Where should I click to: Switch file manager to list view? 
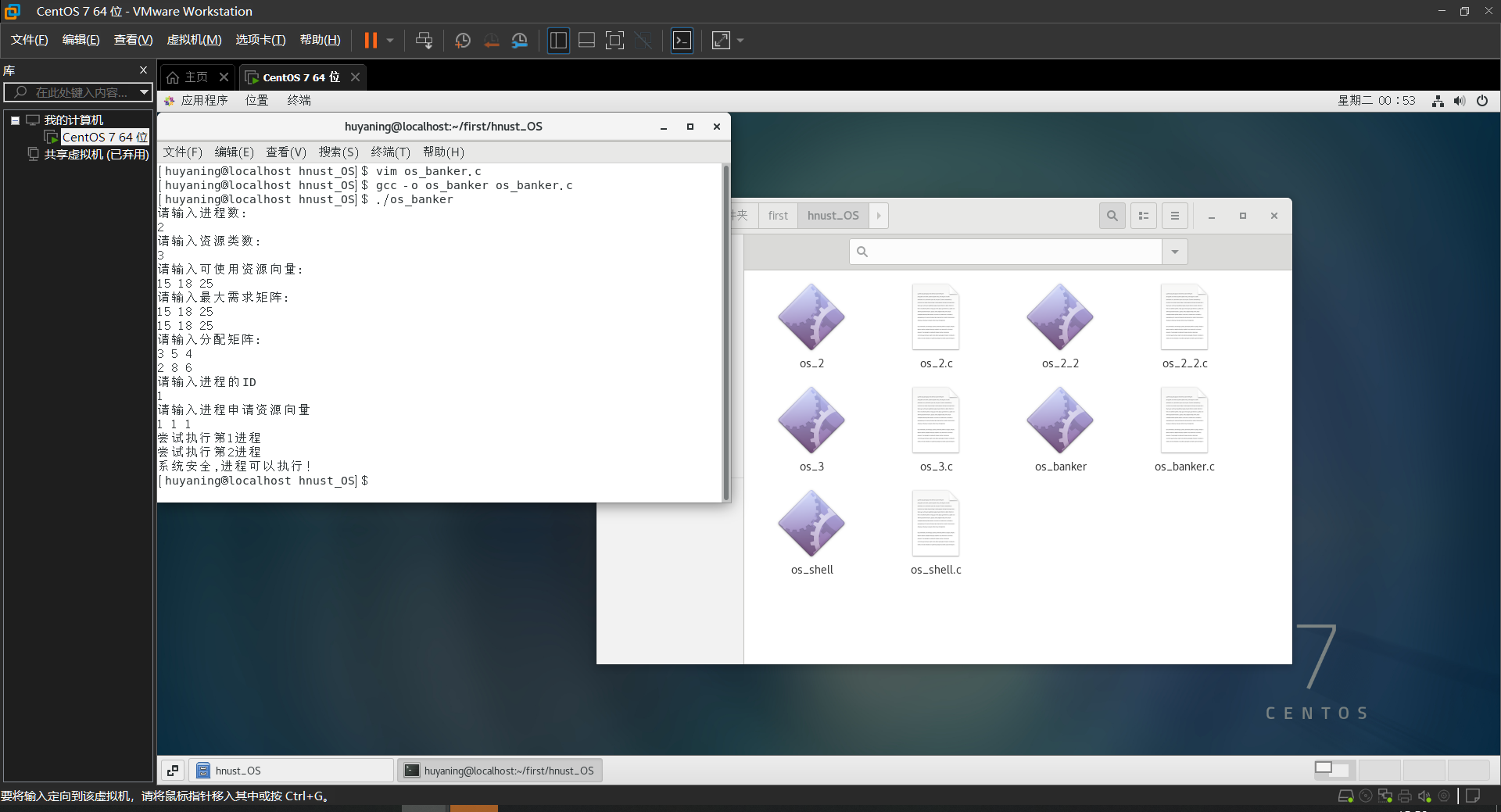(1143, 216)
